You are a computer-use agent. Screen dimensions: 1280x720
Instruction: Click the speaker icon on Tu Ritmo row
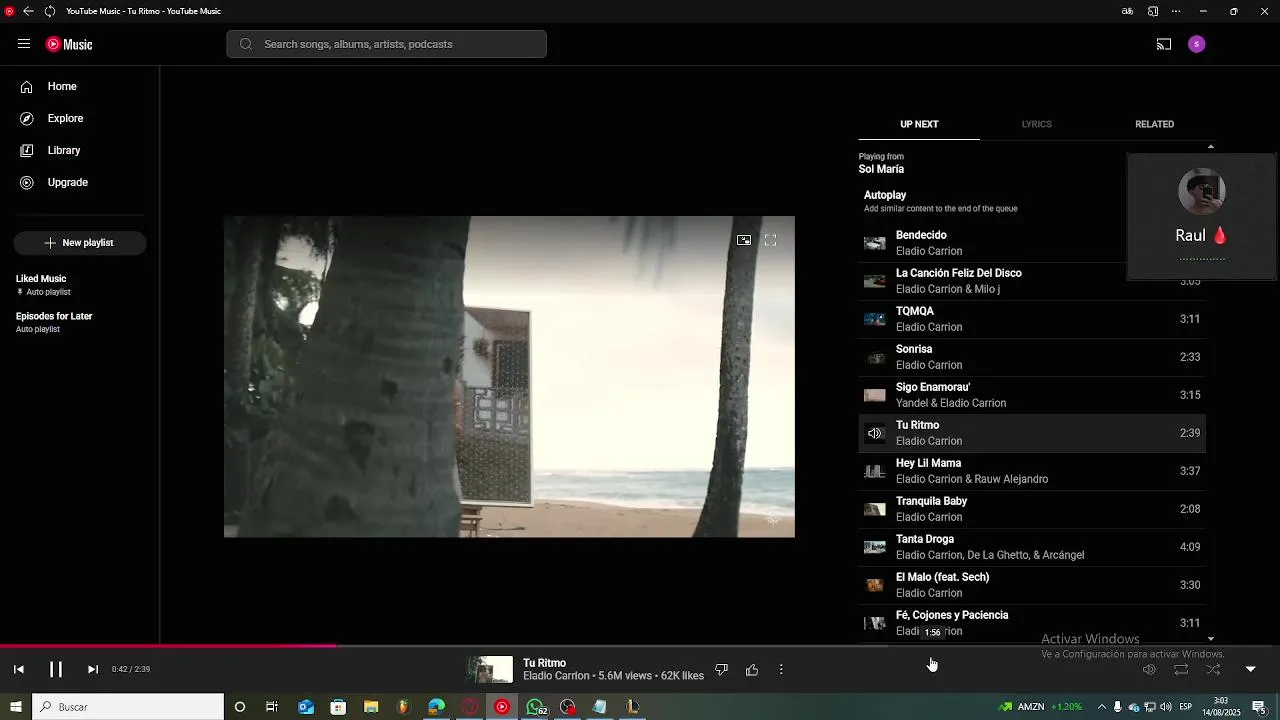pos(875,433)
